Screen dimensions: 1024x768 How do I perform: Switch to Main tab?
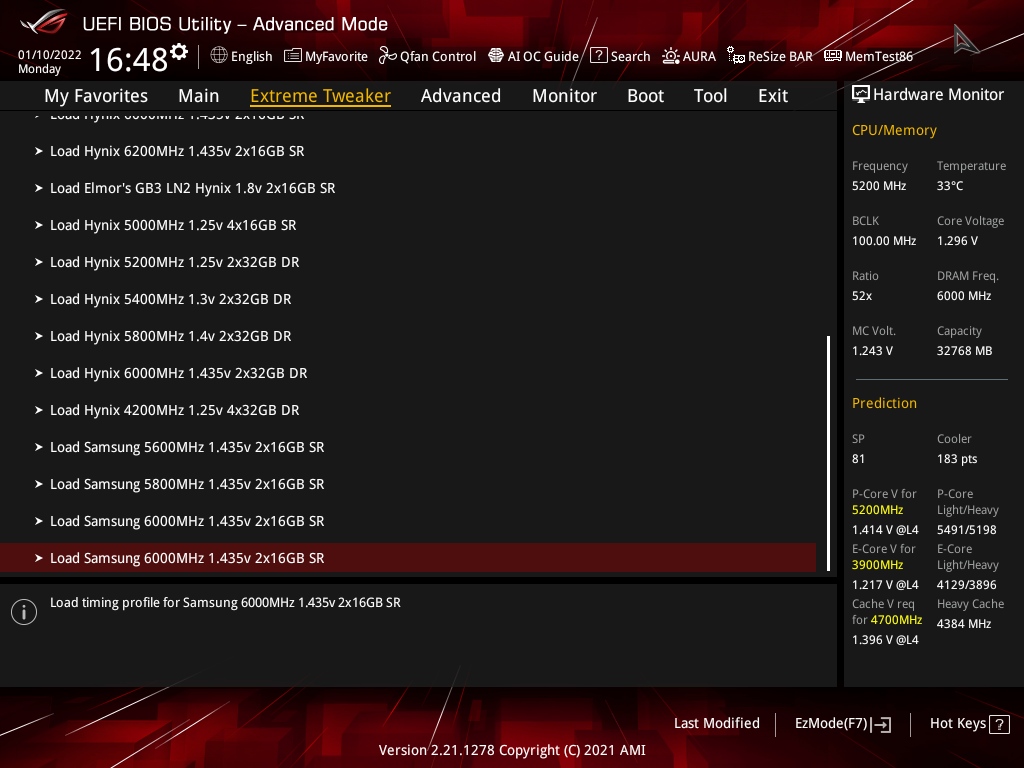click(x=199, y=96)
